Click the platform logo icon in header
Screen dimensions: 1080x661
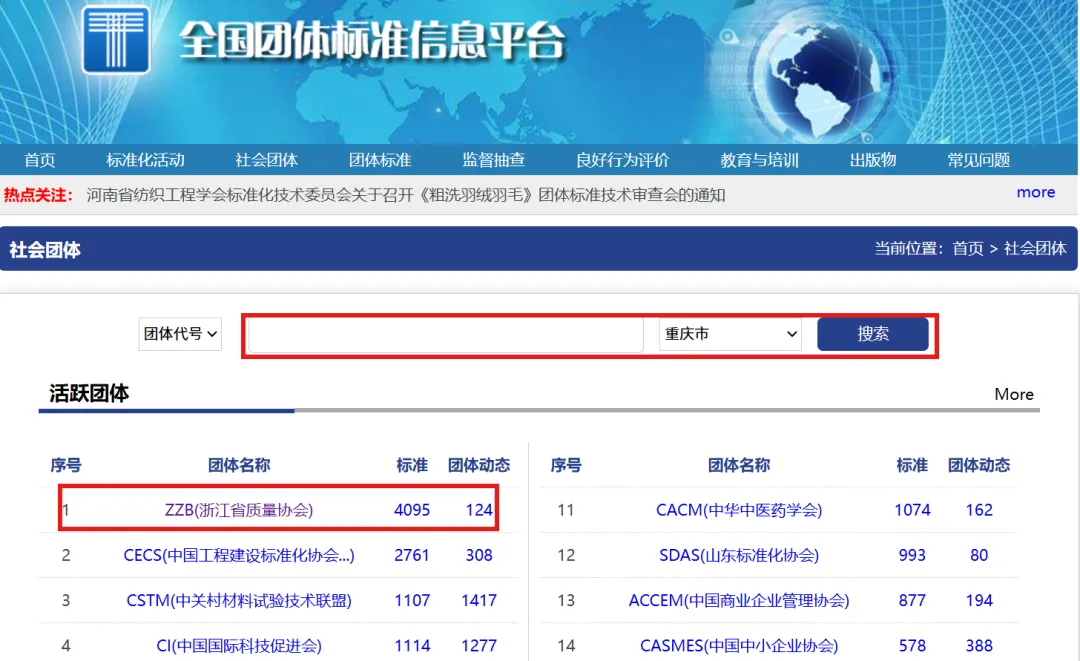[116, 39]
